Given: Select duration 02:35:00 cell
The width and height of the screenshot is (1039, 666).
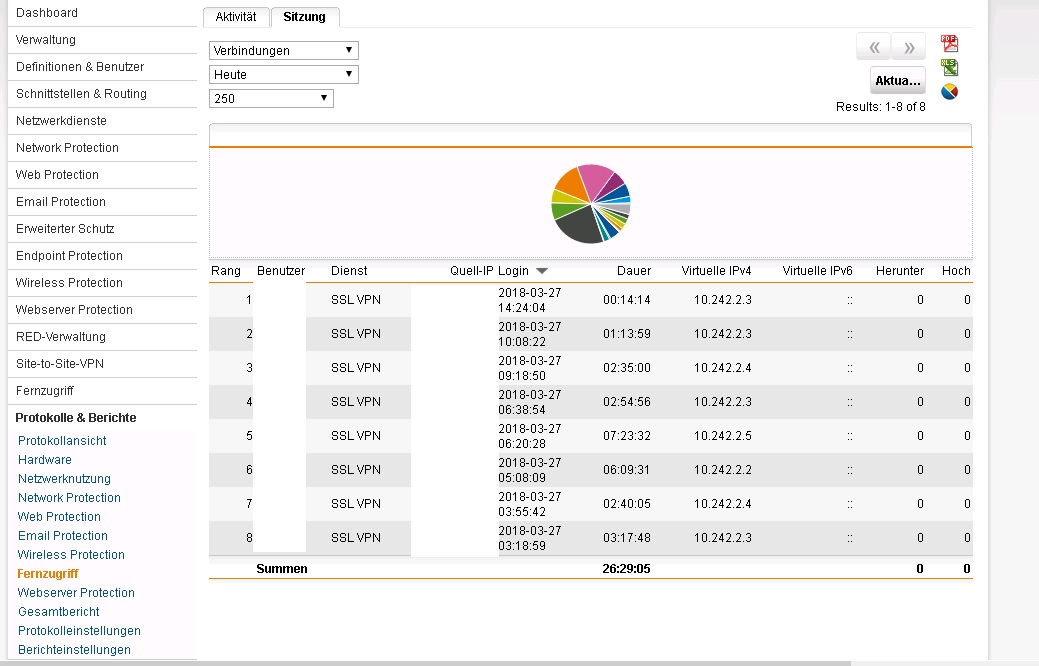Looking at the screenshot, I should (x=627, y=368).
